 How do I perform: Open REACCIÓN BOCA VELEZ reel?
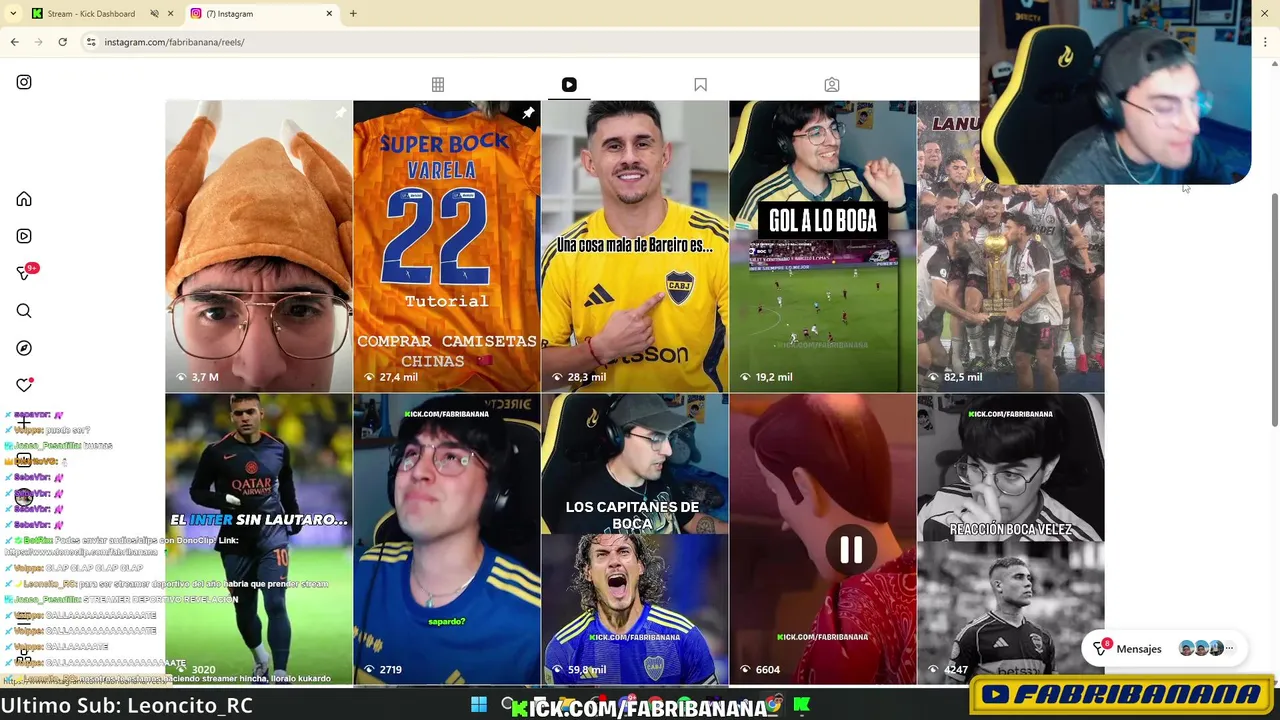1011,539
